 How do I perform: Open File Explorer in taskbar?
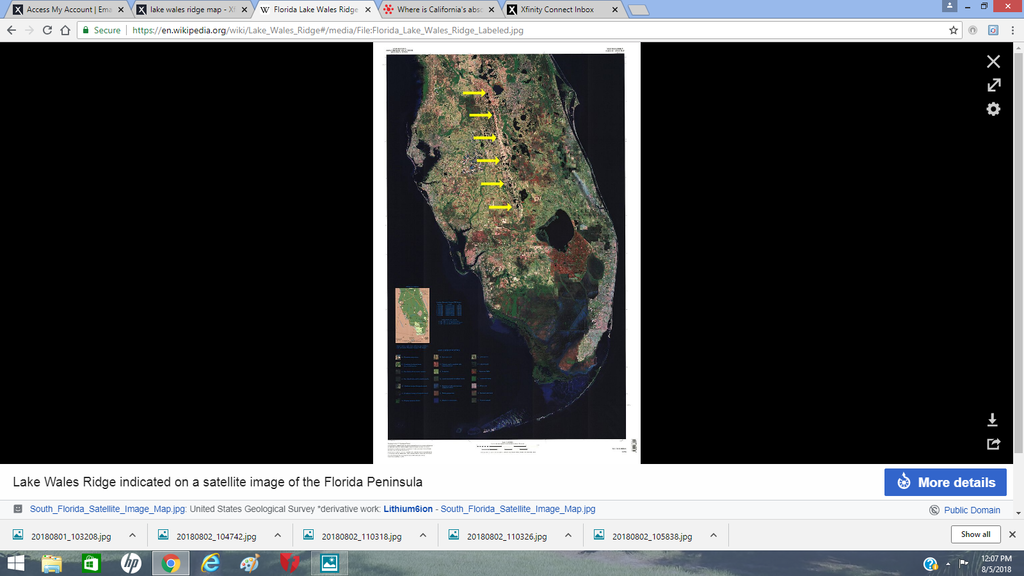pos(50,563)
